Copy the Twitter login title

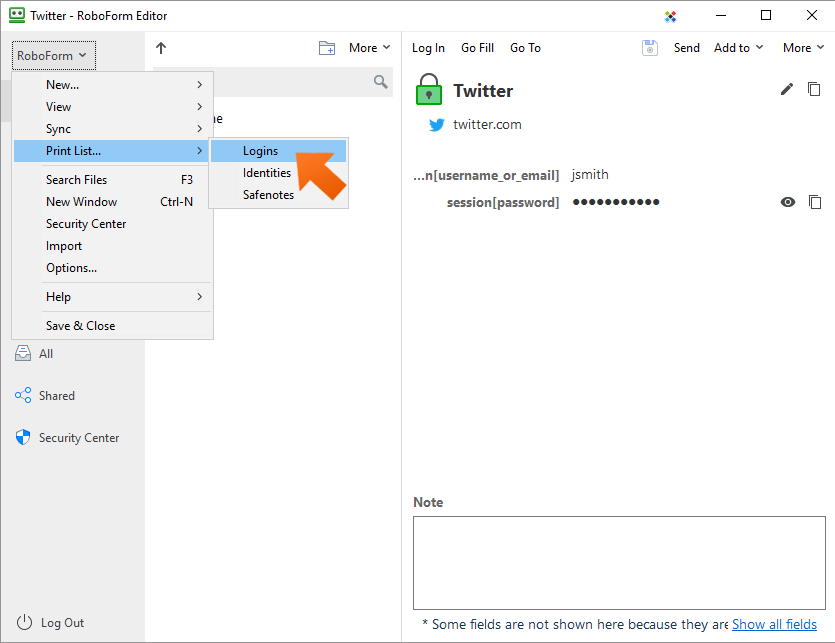coord(814,89)
